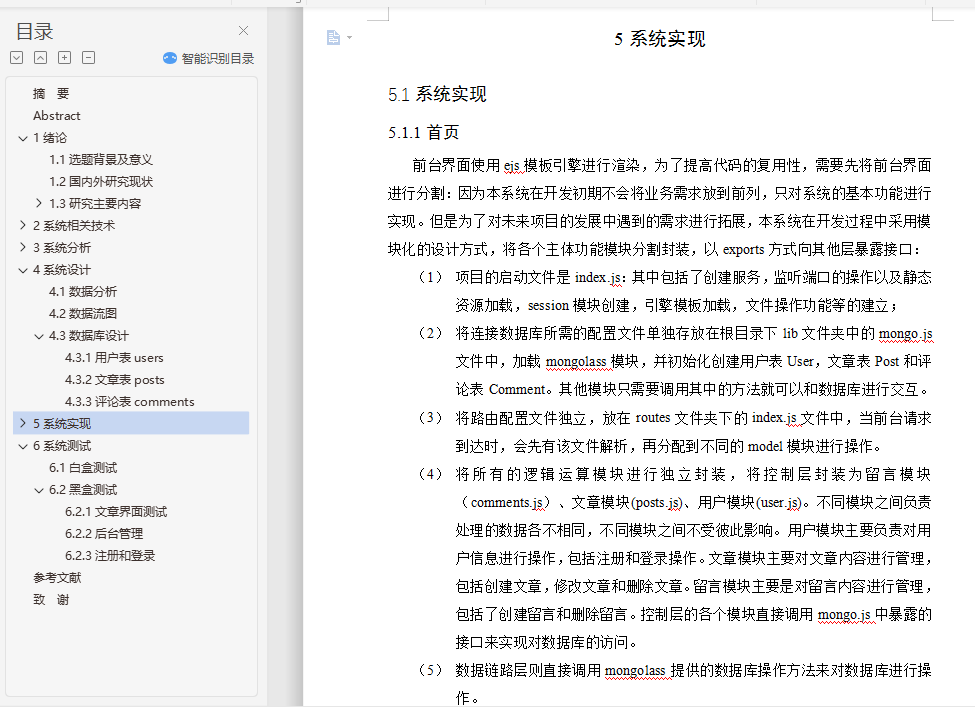Image resolution: width=975 pixels, height=707 pixels.
Task: Collapse the 1 绪论 section
Action: (23, 138)
